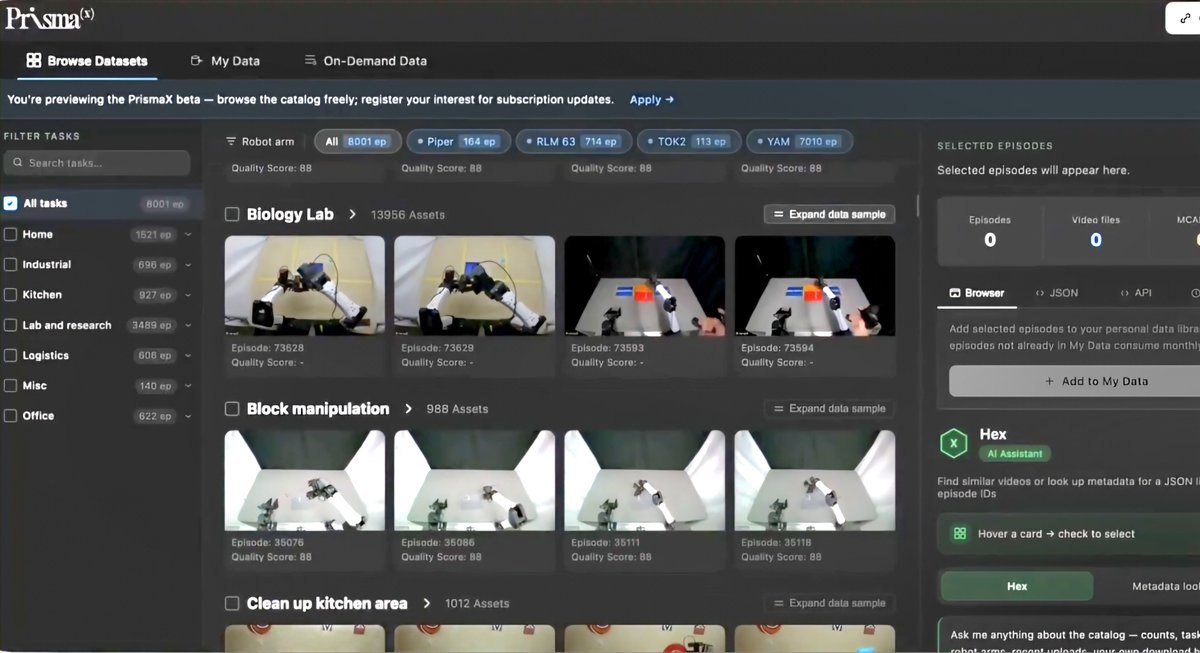Switch to the Hex assistant tab
The image size is (1200, 653).
click(x=1017, y=586)
